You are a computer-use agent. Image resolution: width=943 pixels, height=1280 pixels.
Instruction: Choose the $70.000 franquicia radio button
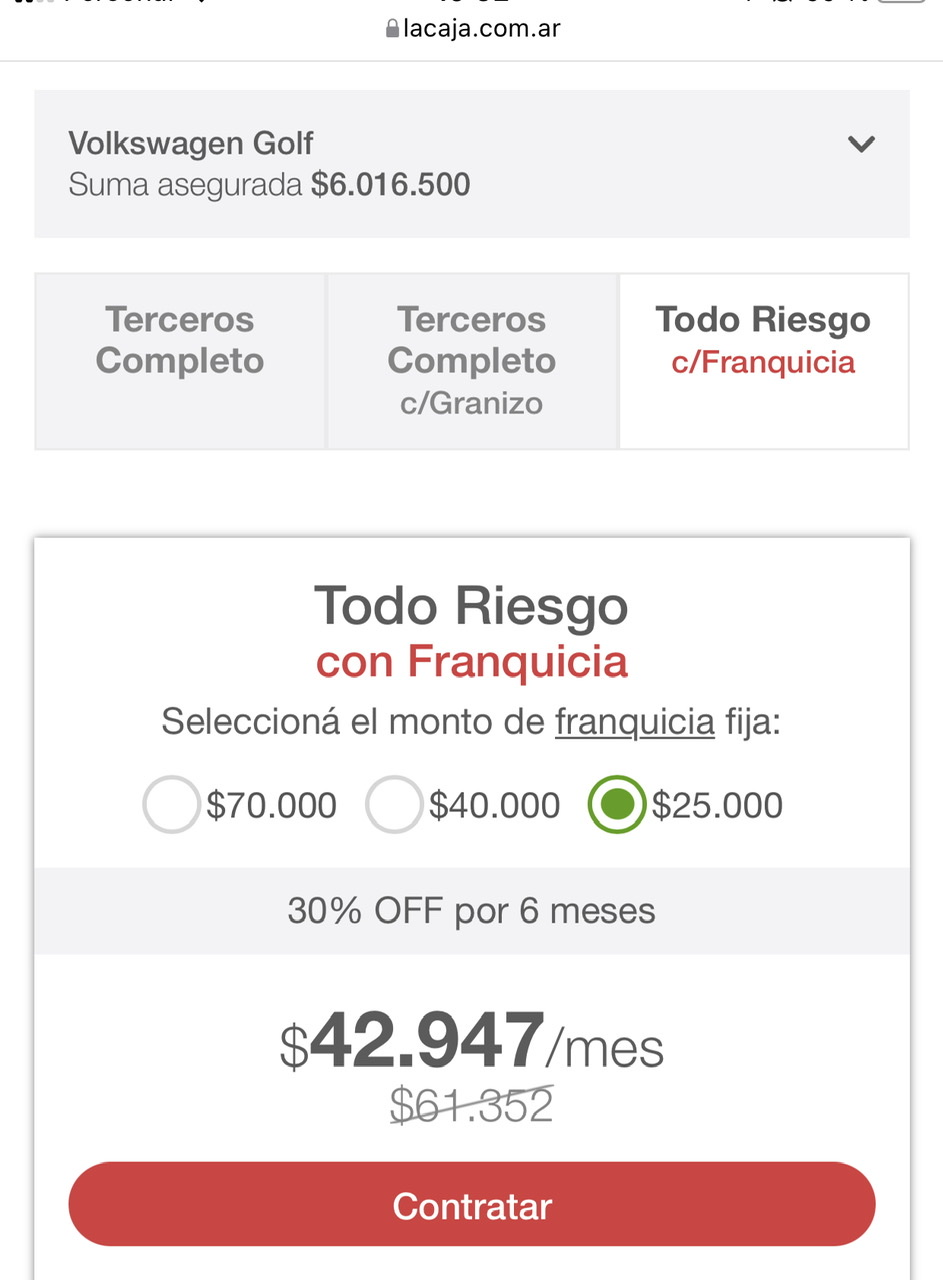(x=171, y=804)
